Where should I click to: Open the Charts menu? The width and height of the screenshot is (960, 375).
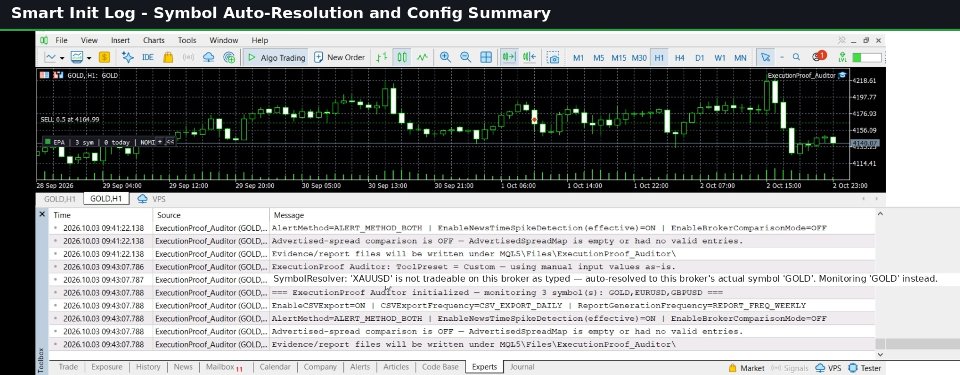(x=154, y=40)
